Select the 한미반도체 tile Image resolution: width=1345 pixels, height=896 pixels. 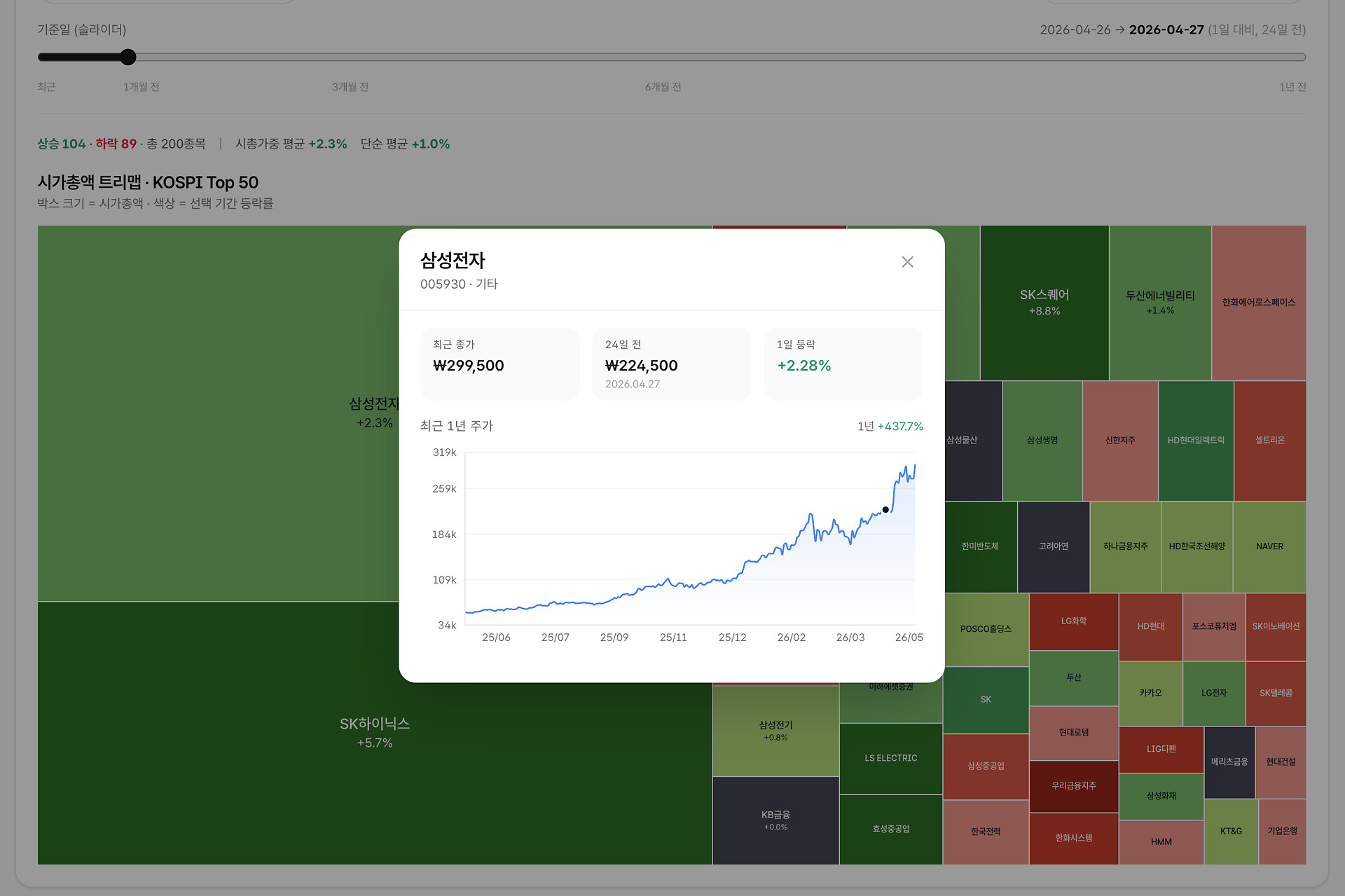980,547
